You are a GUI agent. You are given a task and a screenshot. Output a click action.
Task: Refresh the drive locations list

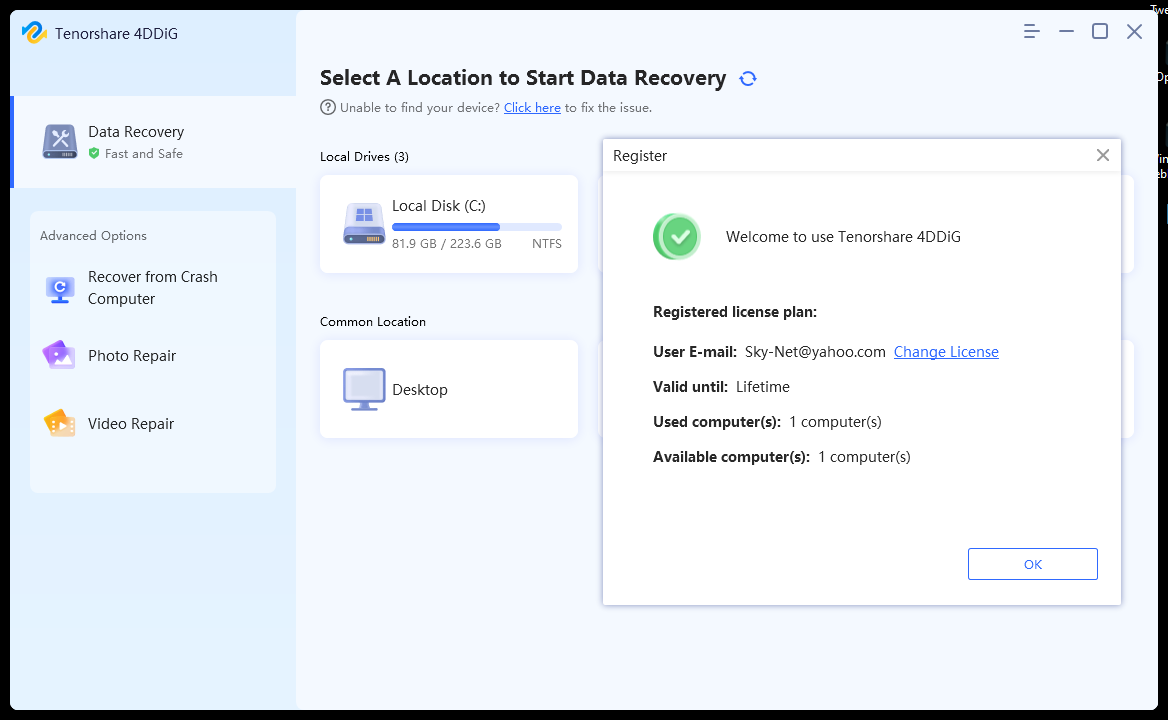748,78
